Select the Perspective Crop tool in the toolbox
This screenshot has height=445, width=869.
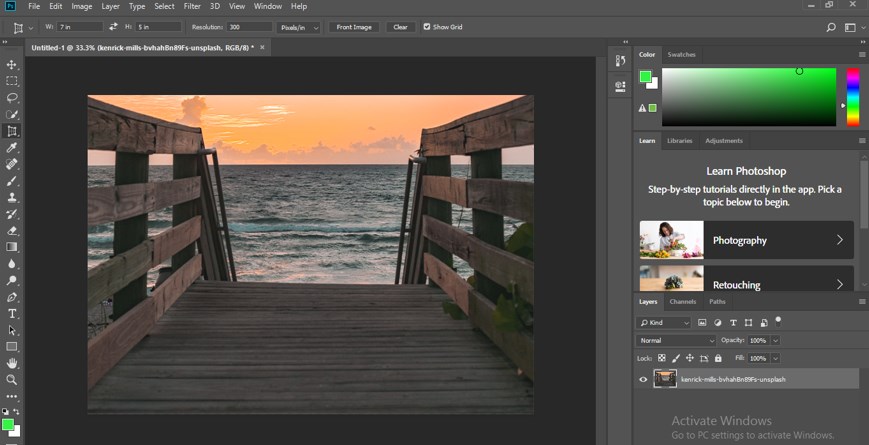click(x=12, y=131)
